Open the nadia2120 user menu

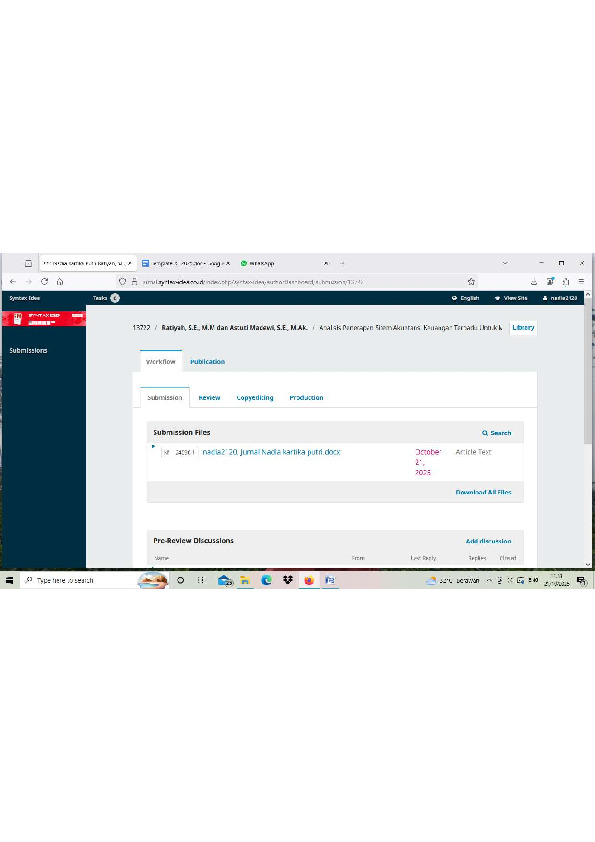pos(560,298)
